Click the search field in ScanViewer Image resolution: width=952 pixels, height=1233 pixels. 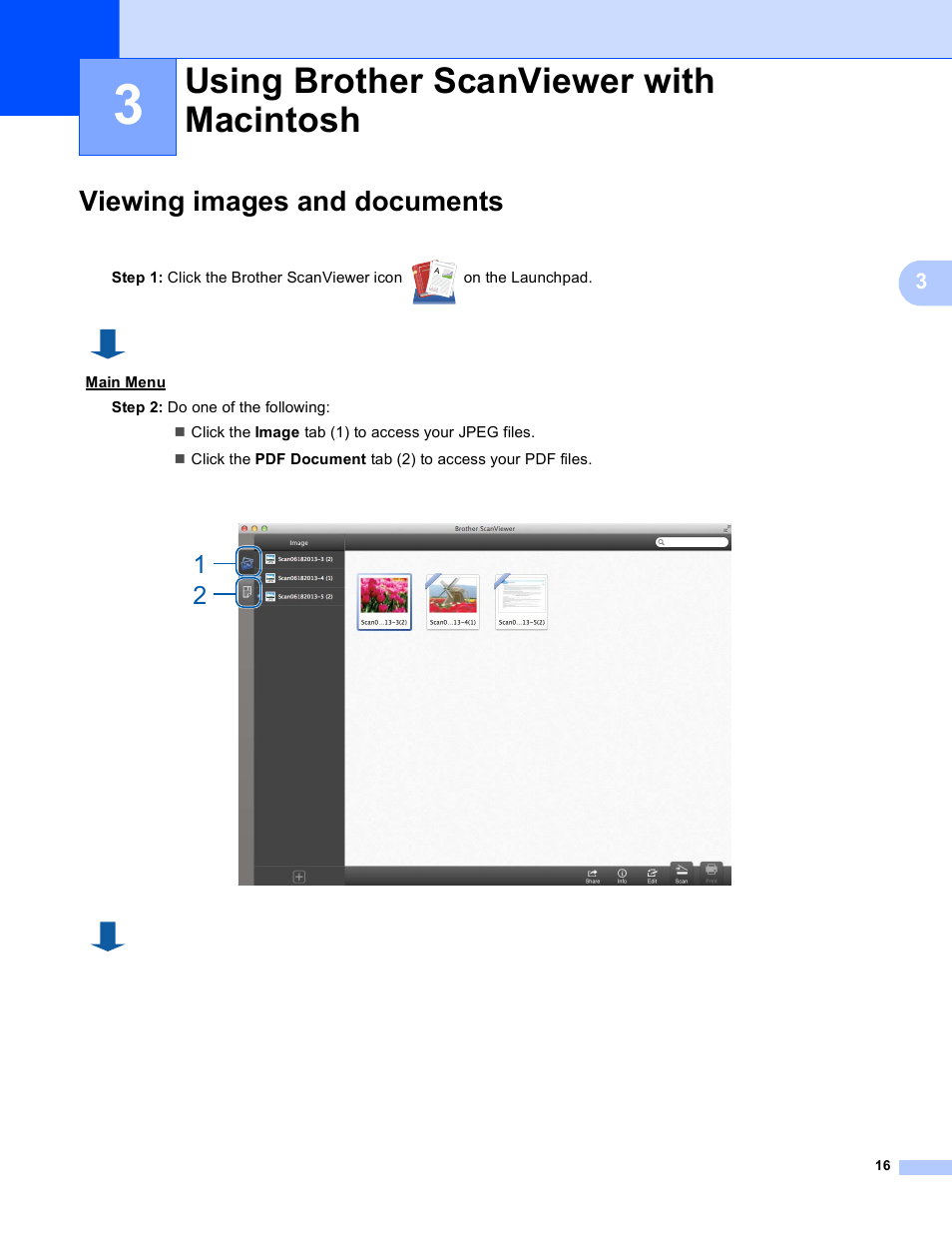point(692,542)
